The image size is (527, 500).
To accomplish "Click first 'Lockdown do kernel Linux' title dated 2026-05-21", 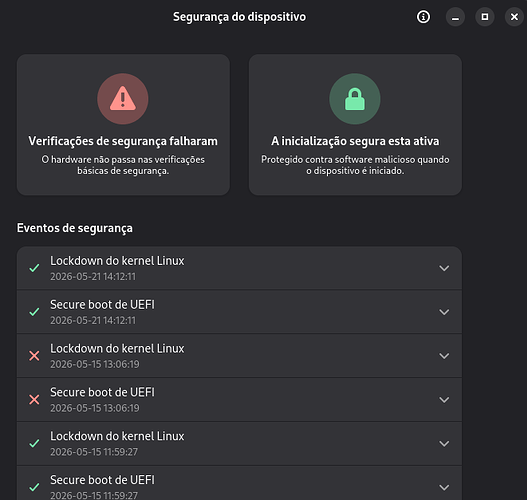I will pos(117,261).
